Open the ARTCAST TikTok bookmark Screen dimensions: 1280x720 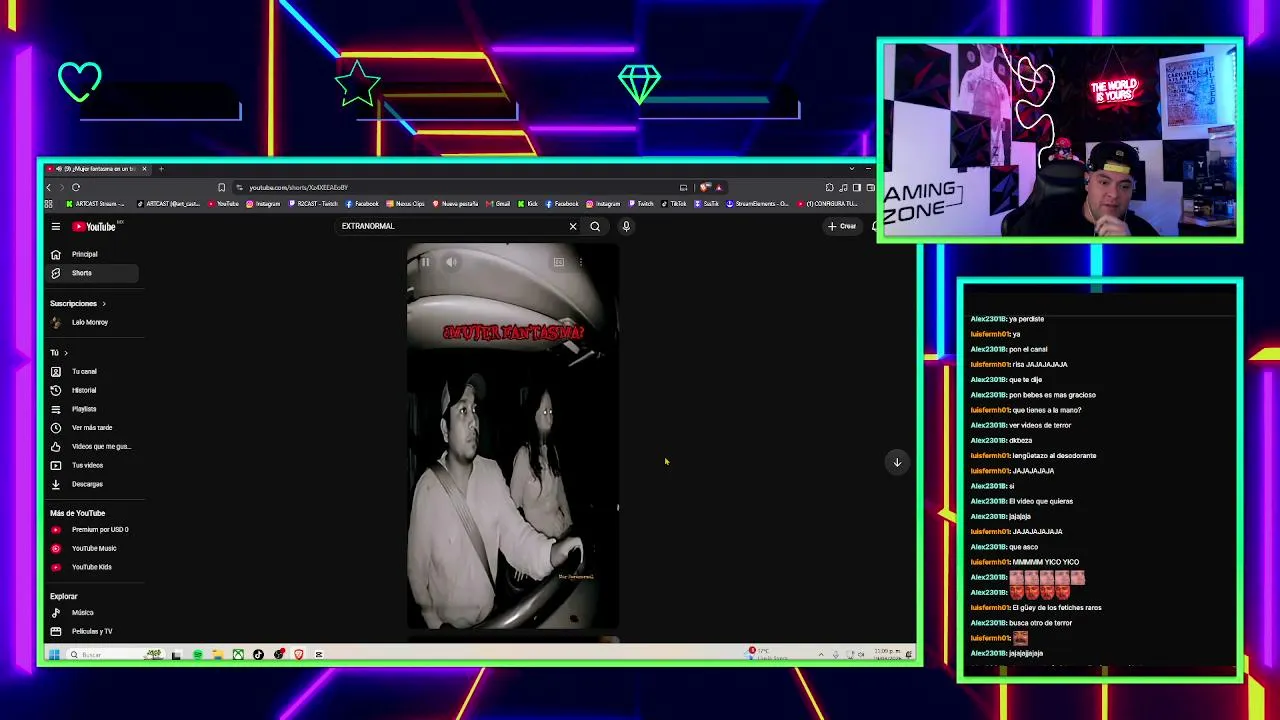coord(169,204)
